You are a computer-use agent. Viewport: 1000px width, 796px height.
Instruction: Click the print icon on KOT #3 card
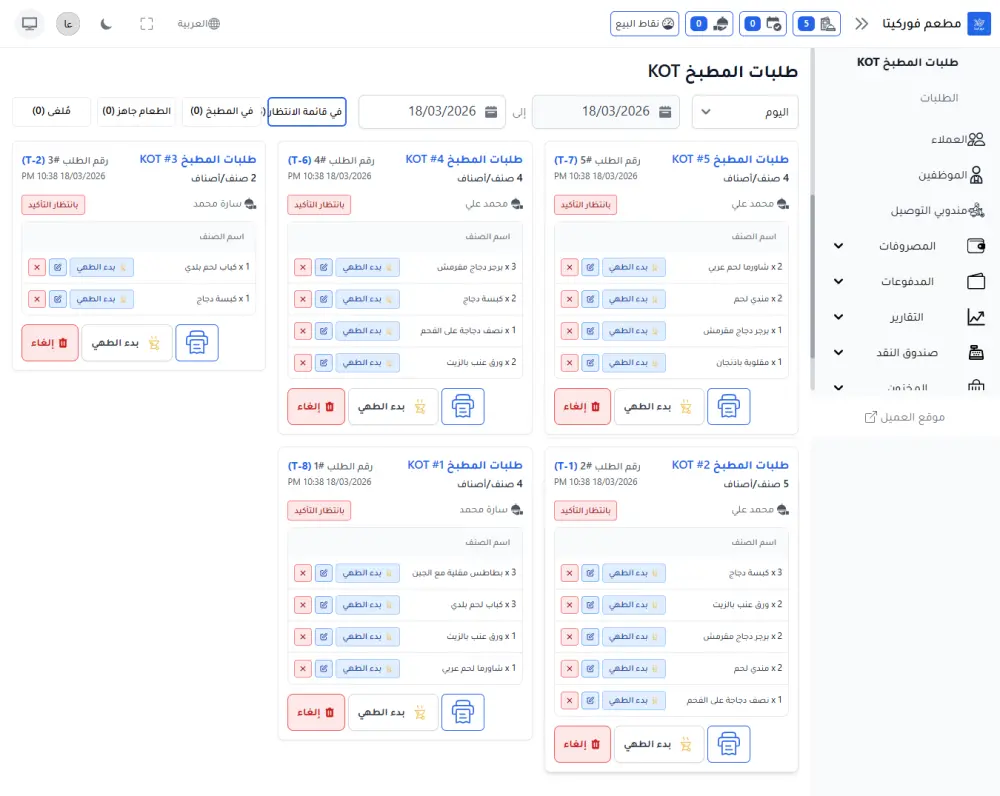coord(196,342)
